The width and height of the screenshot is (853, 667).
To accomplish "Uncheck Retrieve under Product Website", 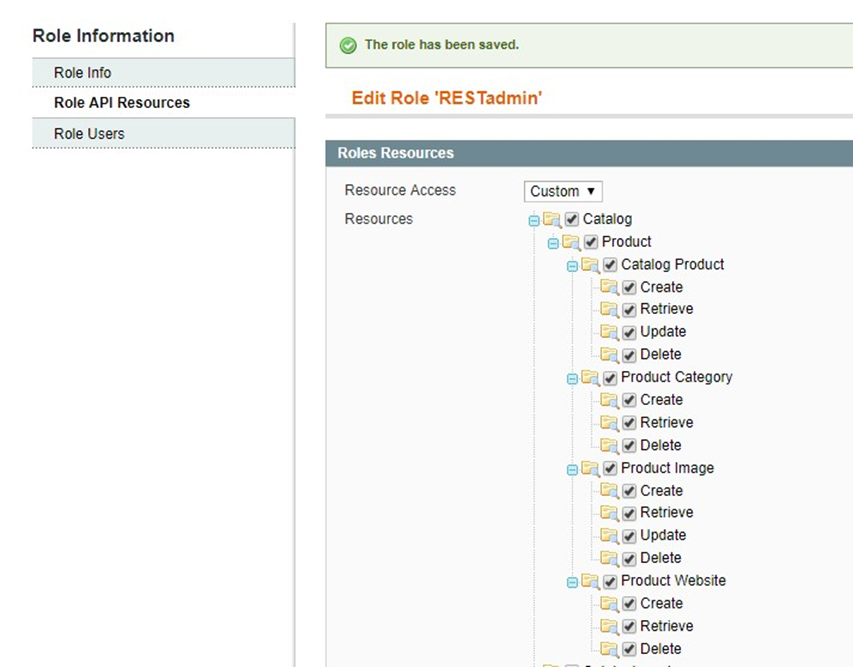I will coord(629,627).
